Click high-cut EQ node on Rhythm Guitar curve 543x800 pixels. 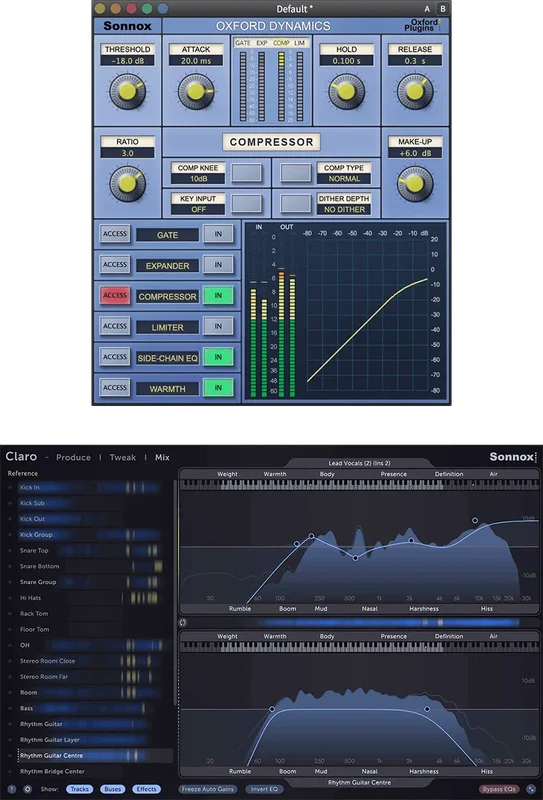[x=427, y=709]
